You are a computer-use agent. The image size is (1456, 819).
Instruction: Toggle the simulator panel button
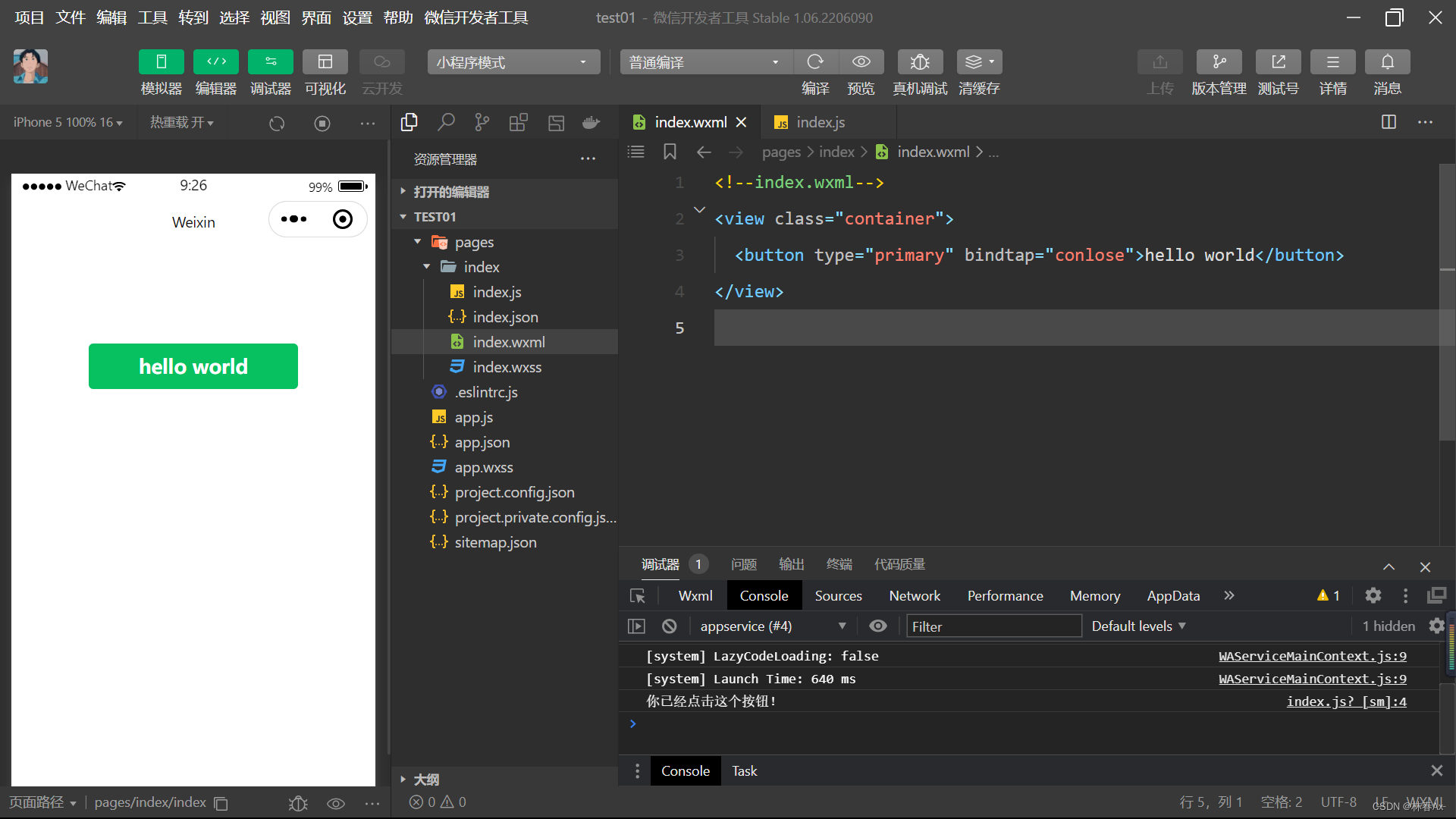pos(161,62)
